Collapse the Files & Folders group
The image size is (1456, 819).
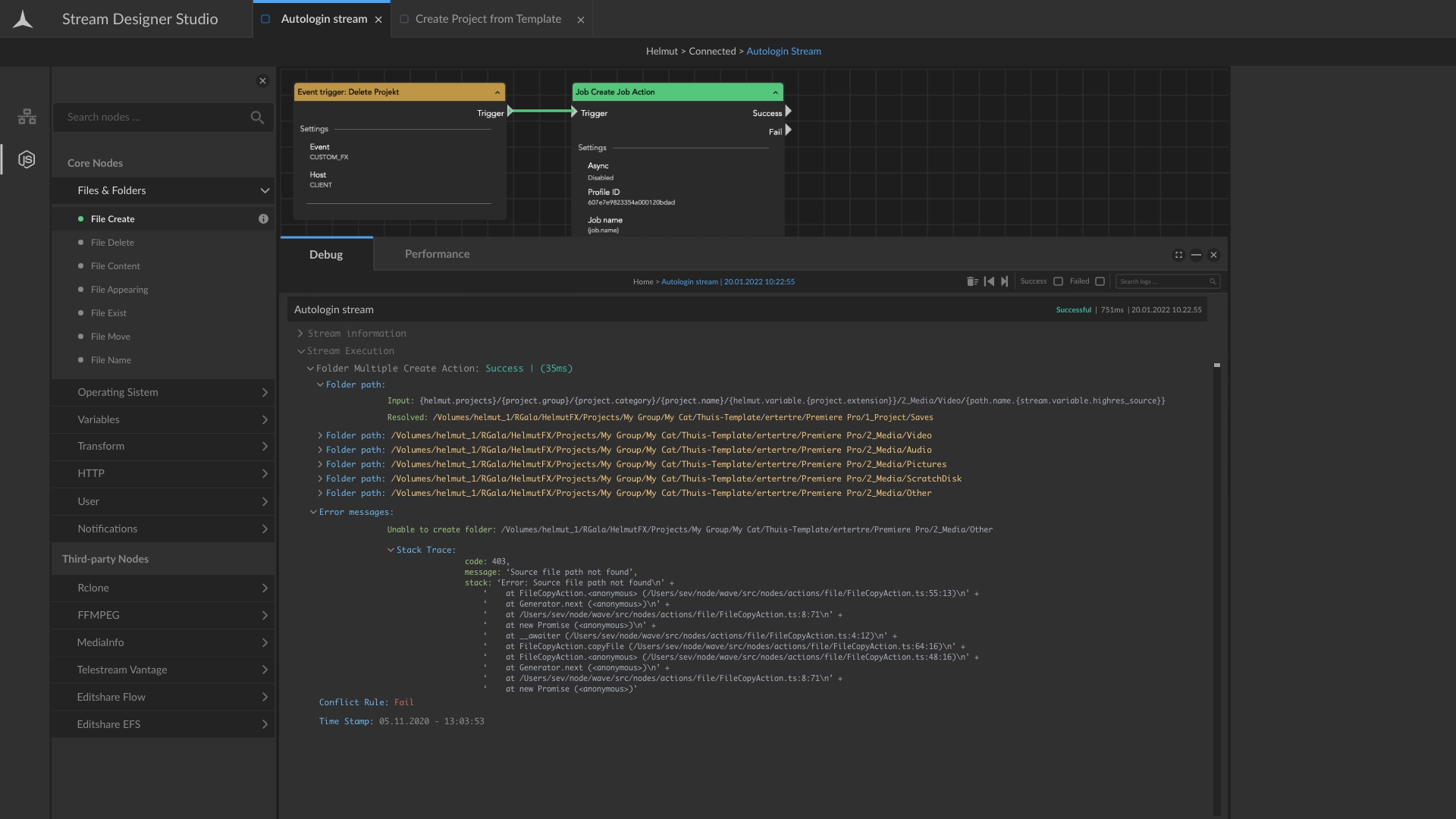(x=265, y=190)
